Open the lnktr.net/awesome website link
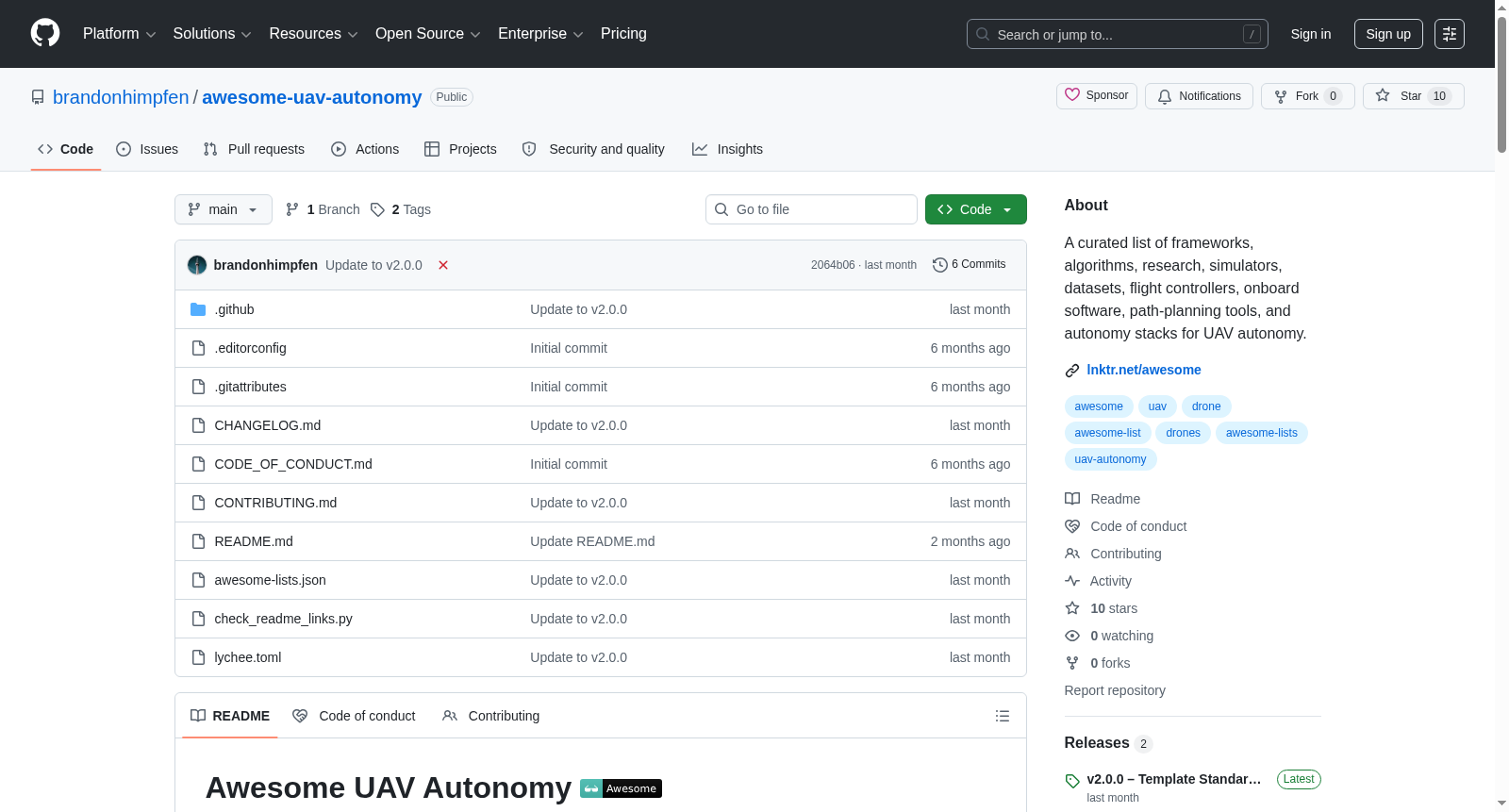1509x812 pixels. 1144,370
